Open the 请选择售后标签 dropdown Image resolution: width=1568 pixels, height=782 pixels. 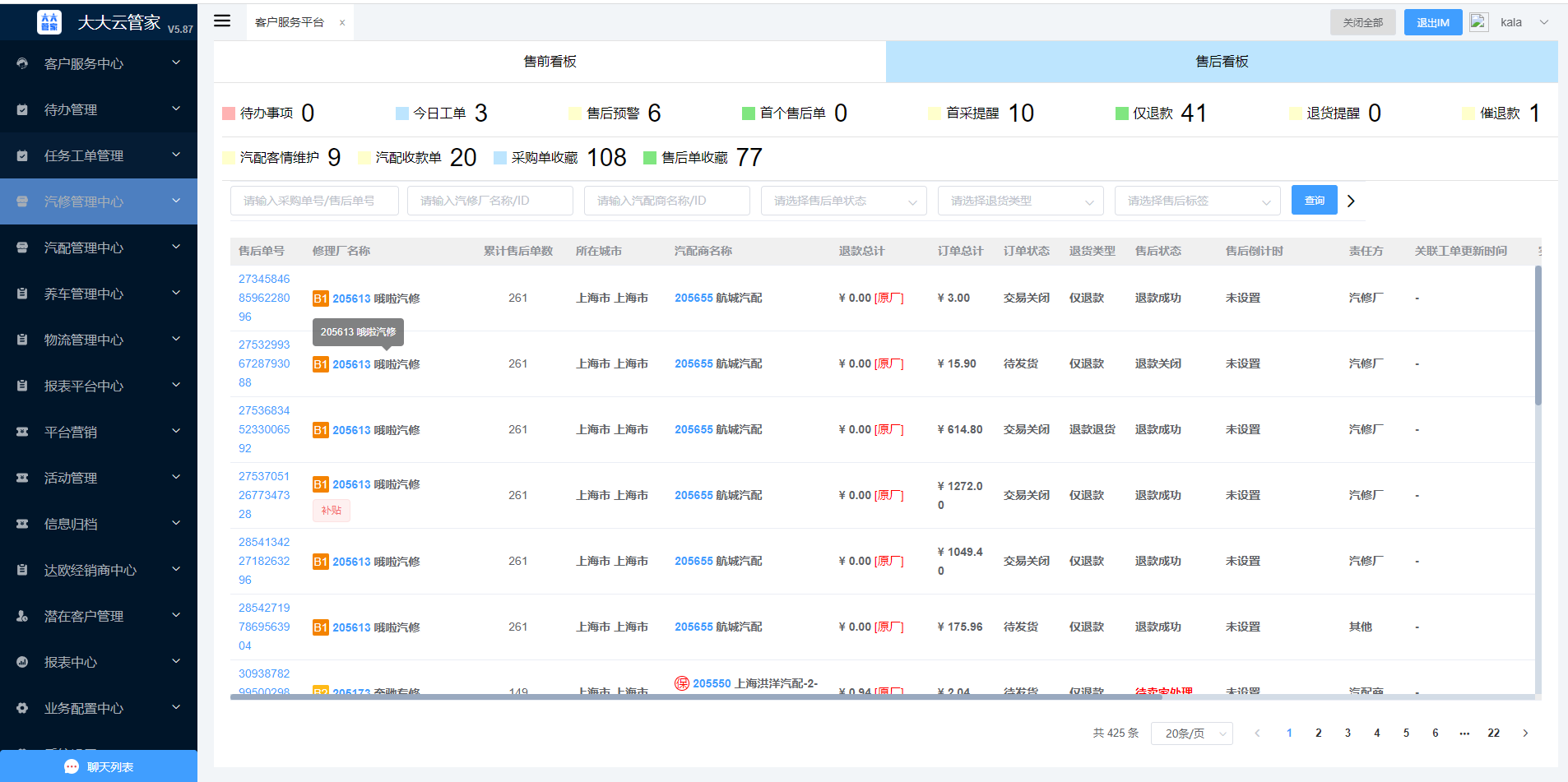point(1198,201)
